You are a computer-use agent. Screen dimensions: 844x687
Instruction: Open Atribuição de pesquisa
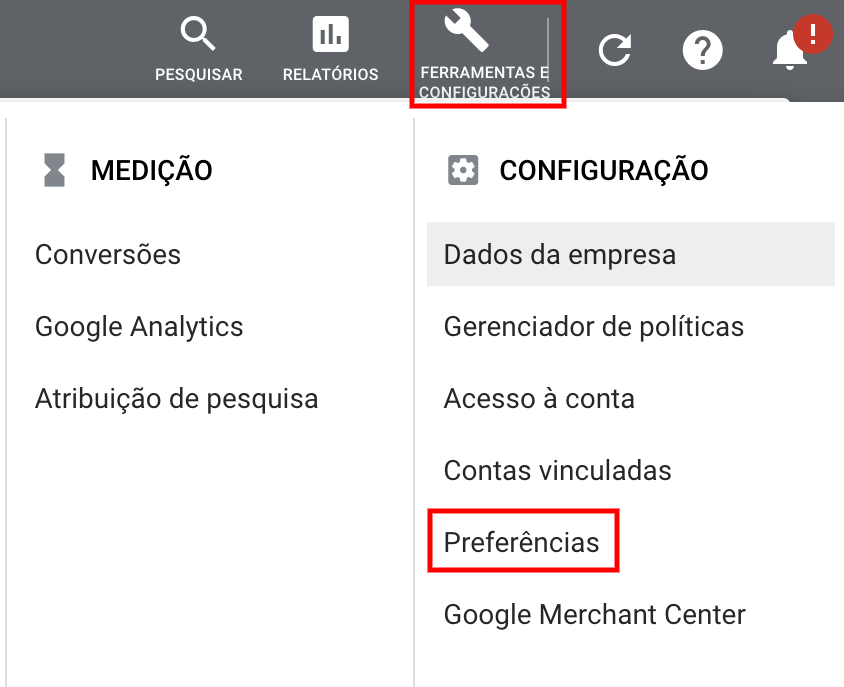coord(176,399)
